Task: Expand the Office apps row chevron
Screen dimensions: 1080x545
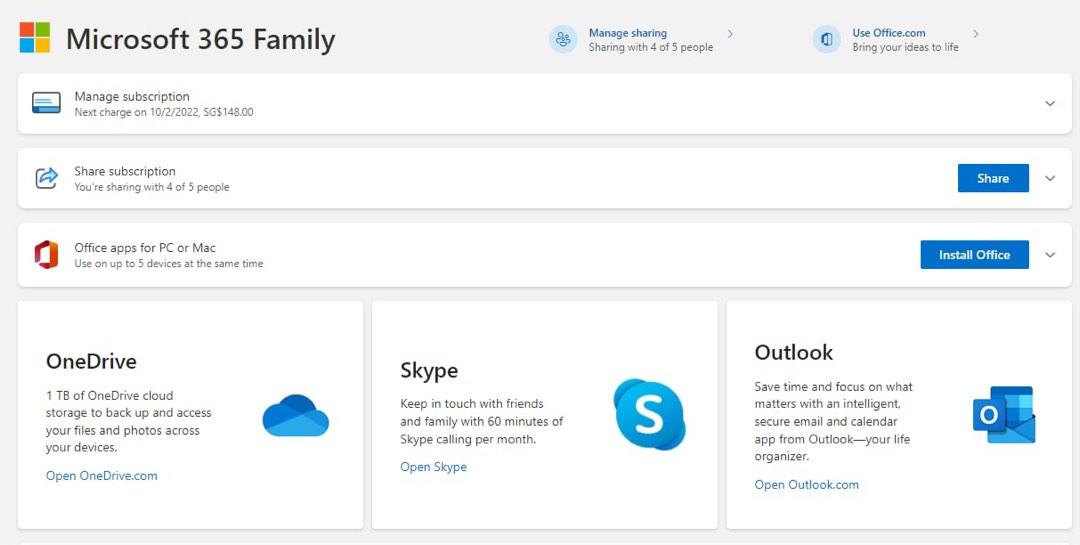Action: coord(1050,254)
